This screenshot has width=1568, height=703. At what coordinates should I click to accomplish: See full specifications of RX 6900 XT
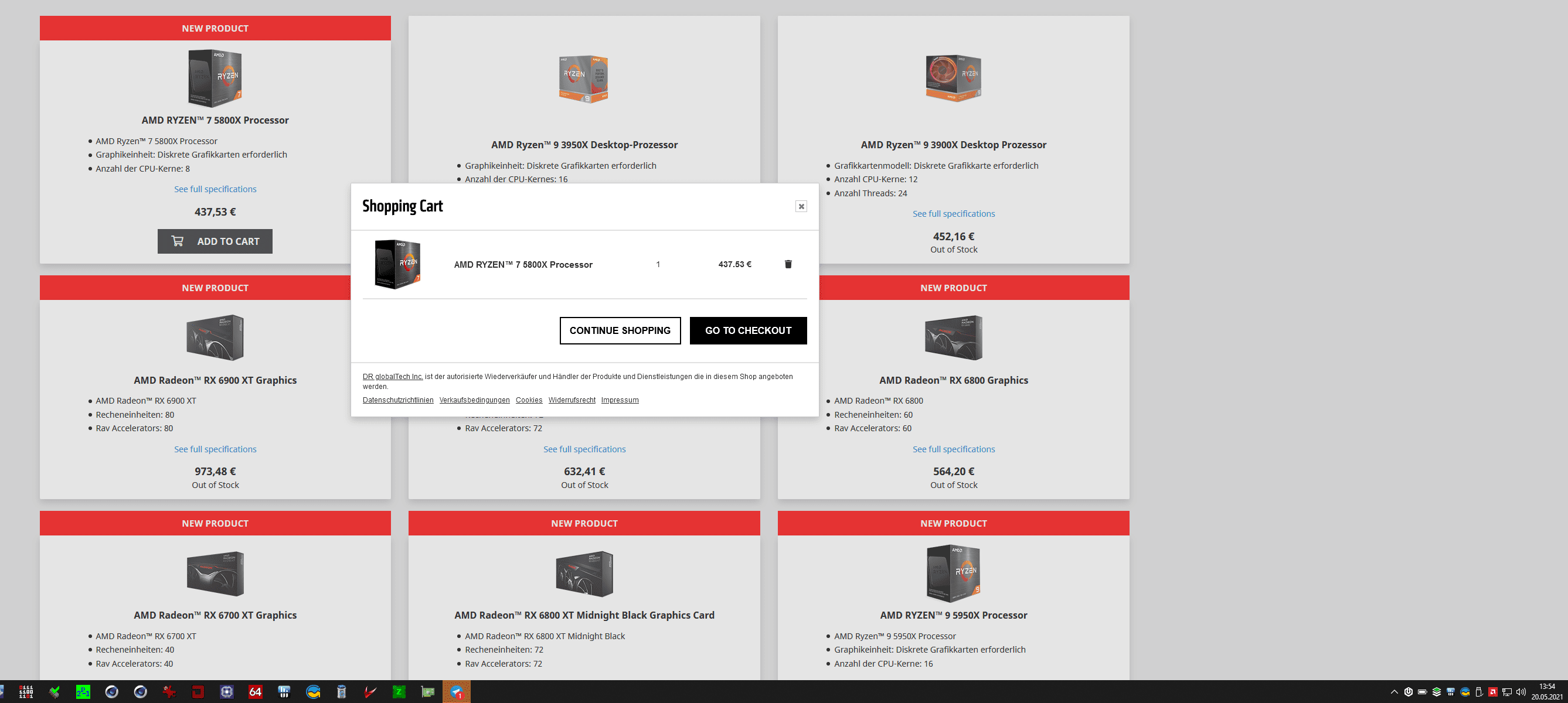tap(215, 449)
